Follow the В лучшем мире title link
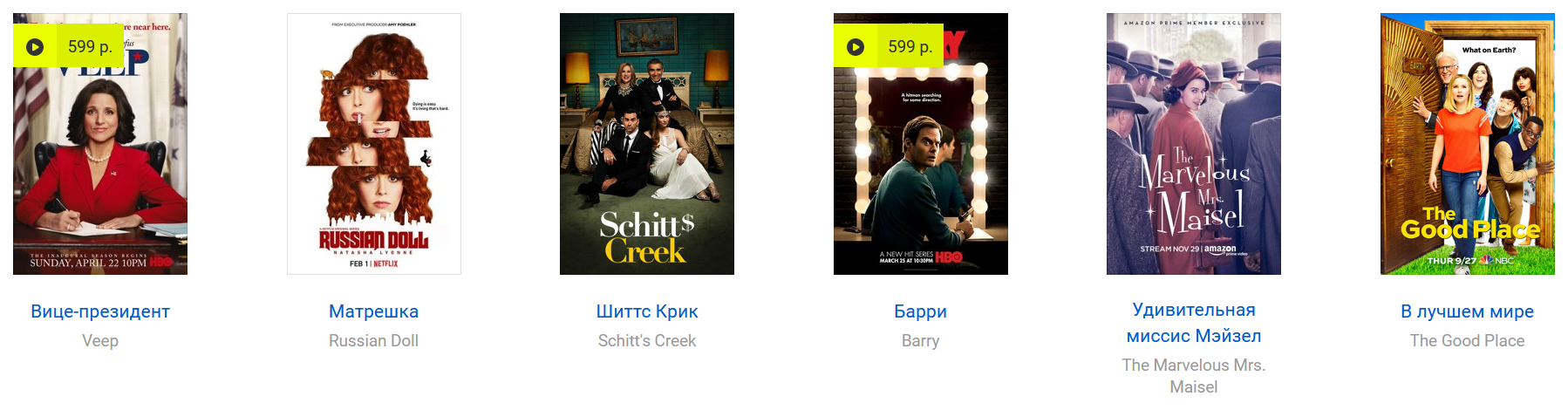Image resolution: width=1568 pixels, height=417 pixels. tap(1468, 311)
